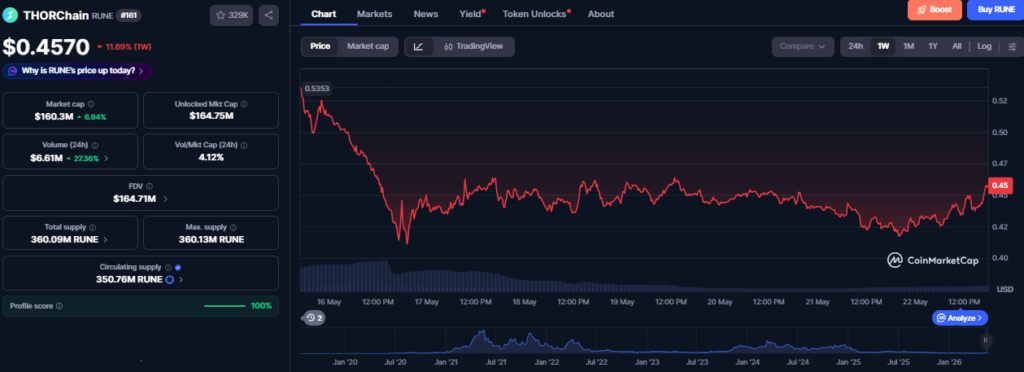The height and width of the screenshot is (372, 1024).
Task: Switch chart to Market cap view
Action: coord(368,46)
